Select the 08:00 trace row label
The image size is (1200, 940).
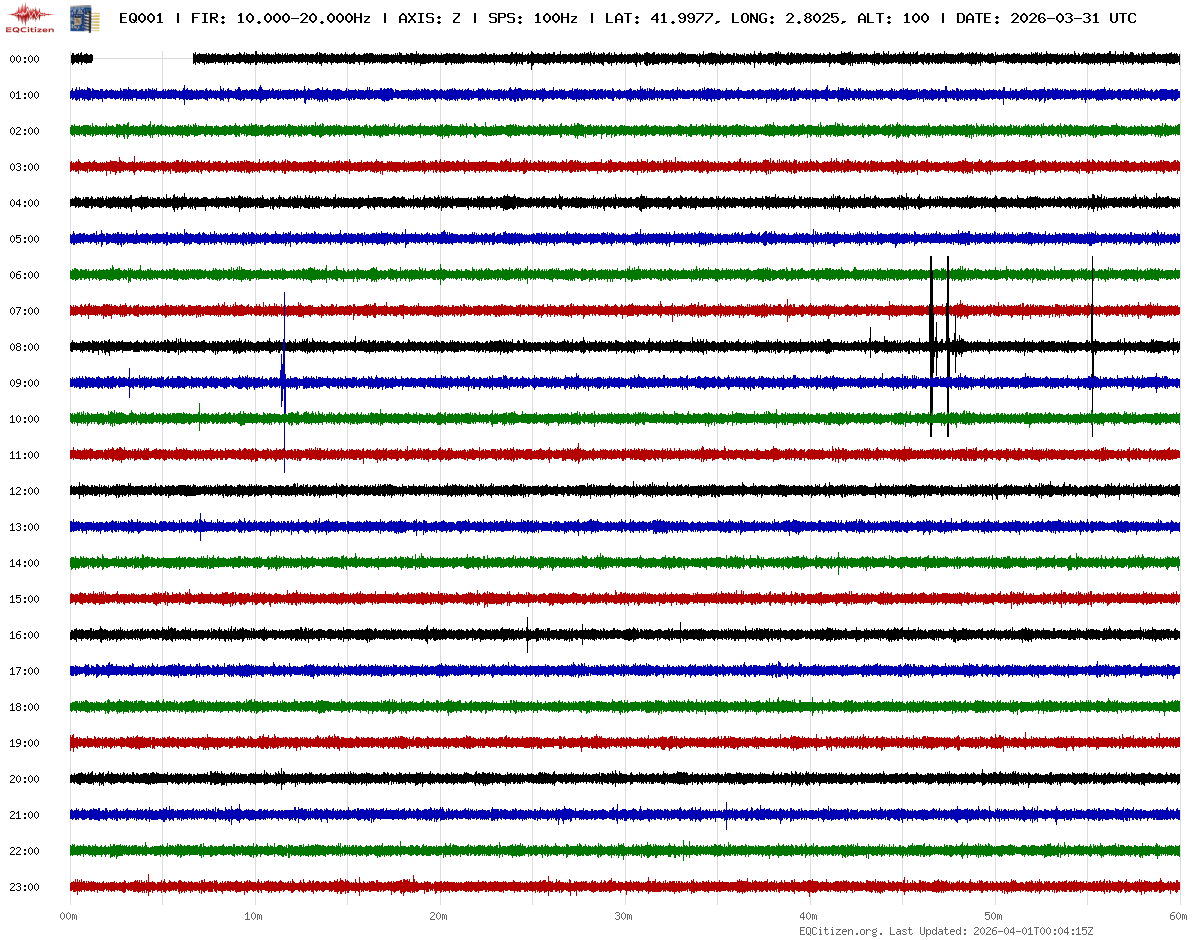[24, 347]
